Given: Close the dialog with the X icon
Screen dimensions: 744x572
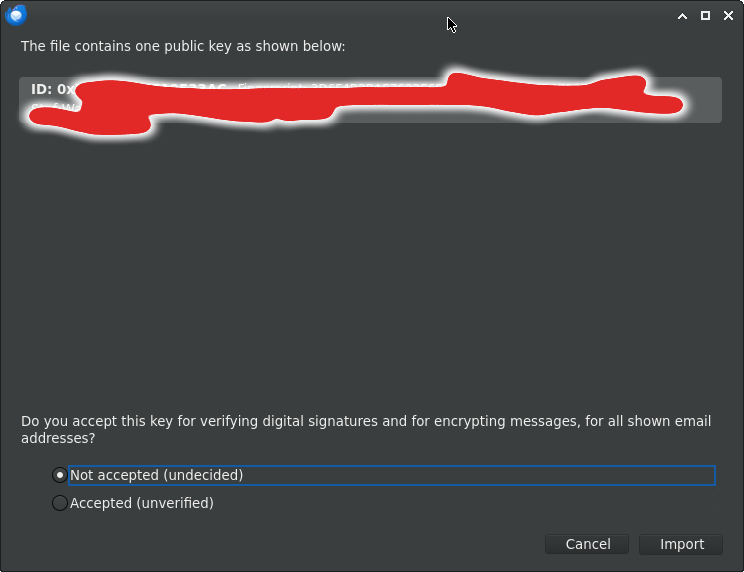Looking at the screenshot, I should click(x=727, y=16).
